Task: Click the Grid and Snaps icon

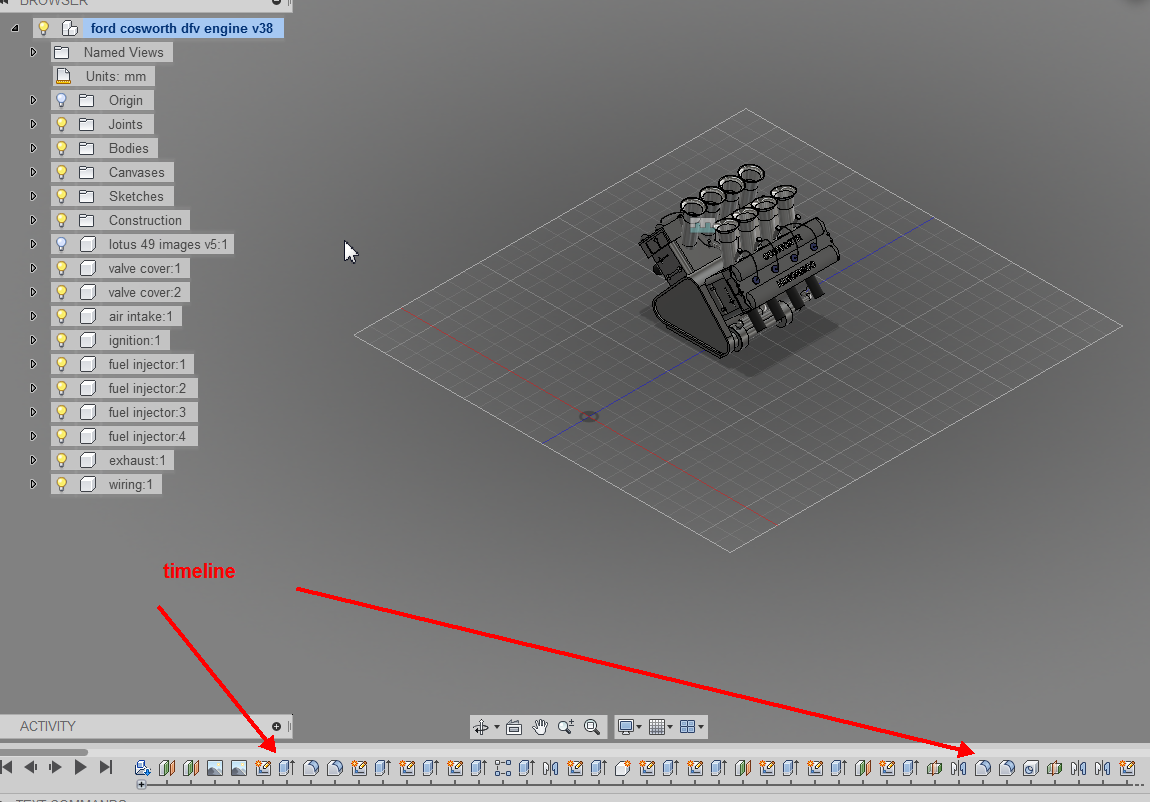Action: click(x=657, y=727)
